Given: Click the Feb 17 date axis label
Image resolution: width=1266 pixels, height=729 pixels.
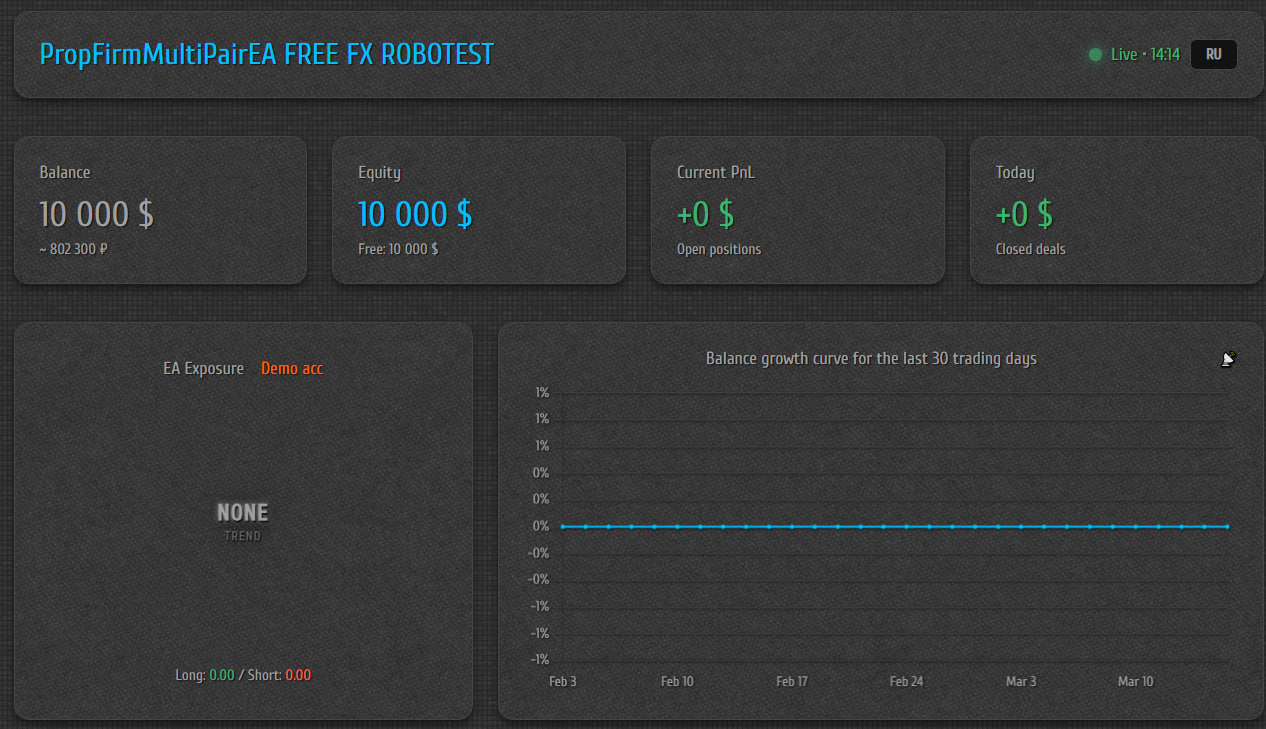Looking at the screenshot, I should [792, 681].
